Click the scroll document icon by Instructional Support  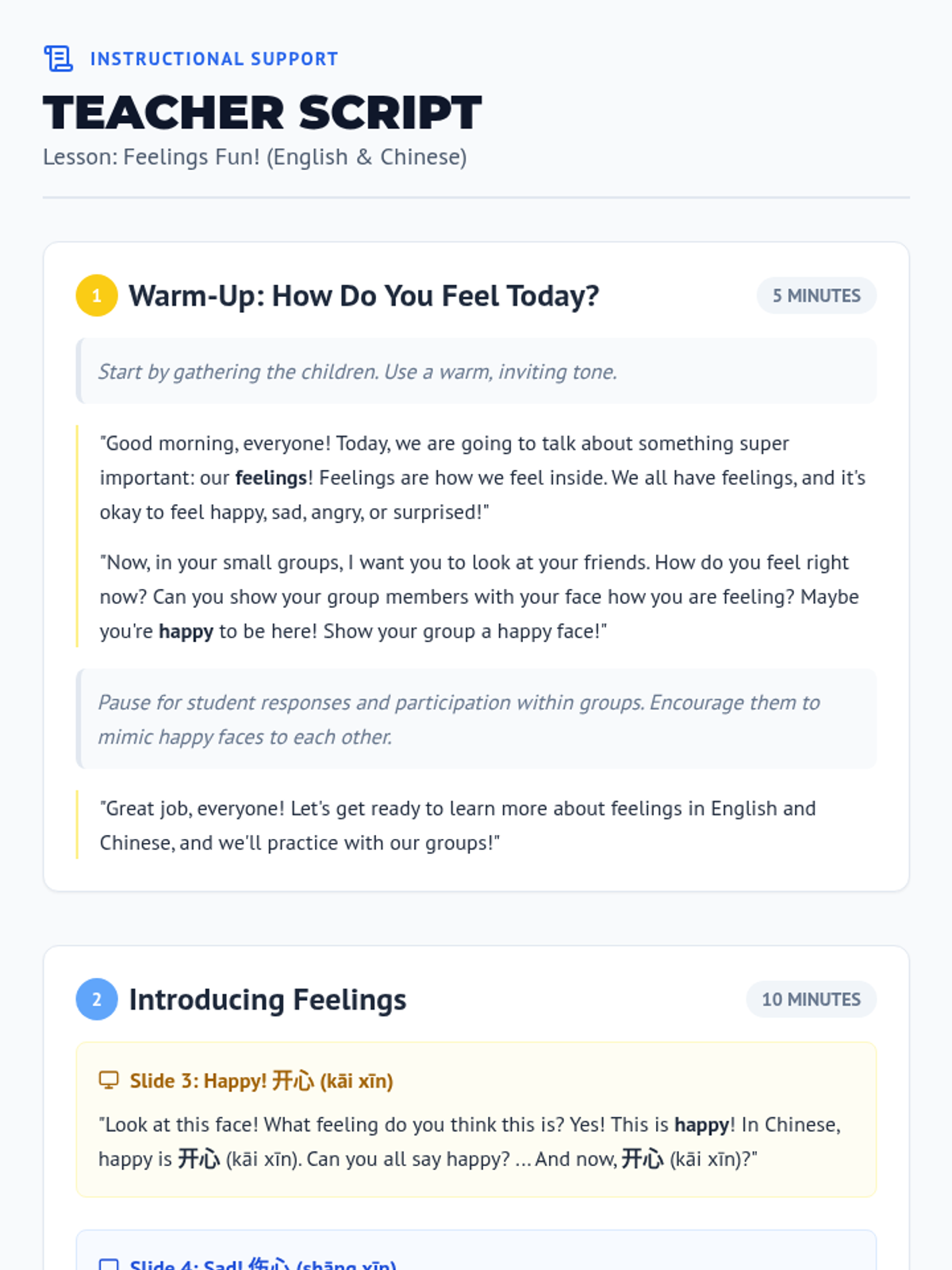click(58, 59)
